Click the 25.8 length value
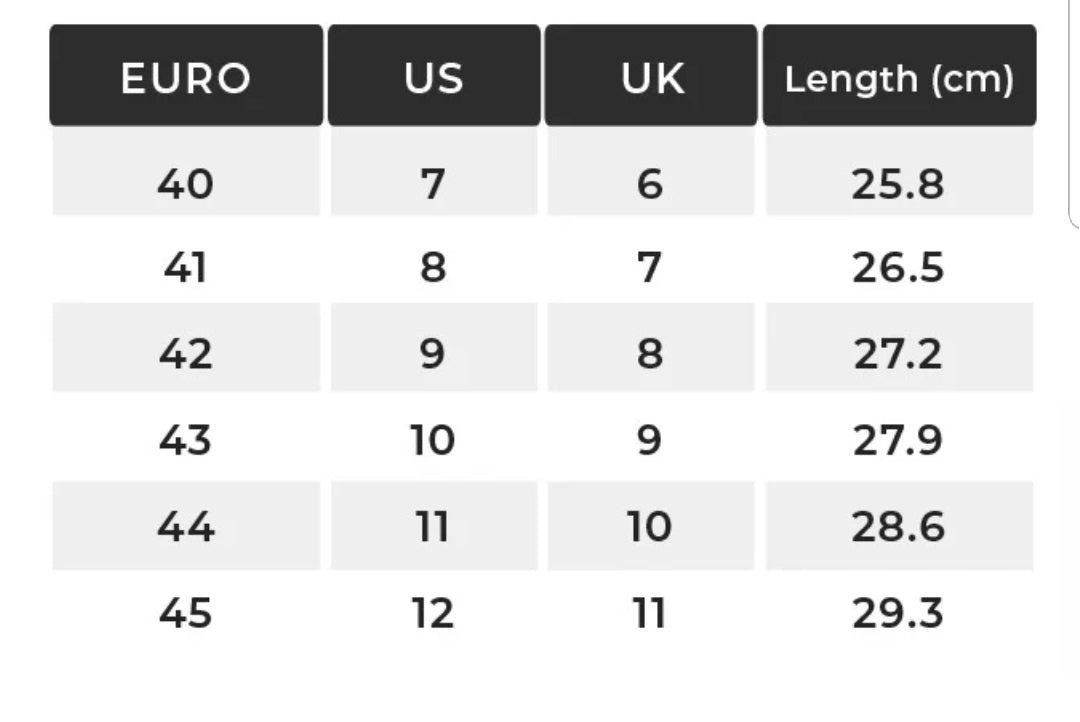Screen dimensions: 1080x722 [x=898, y=184]
